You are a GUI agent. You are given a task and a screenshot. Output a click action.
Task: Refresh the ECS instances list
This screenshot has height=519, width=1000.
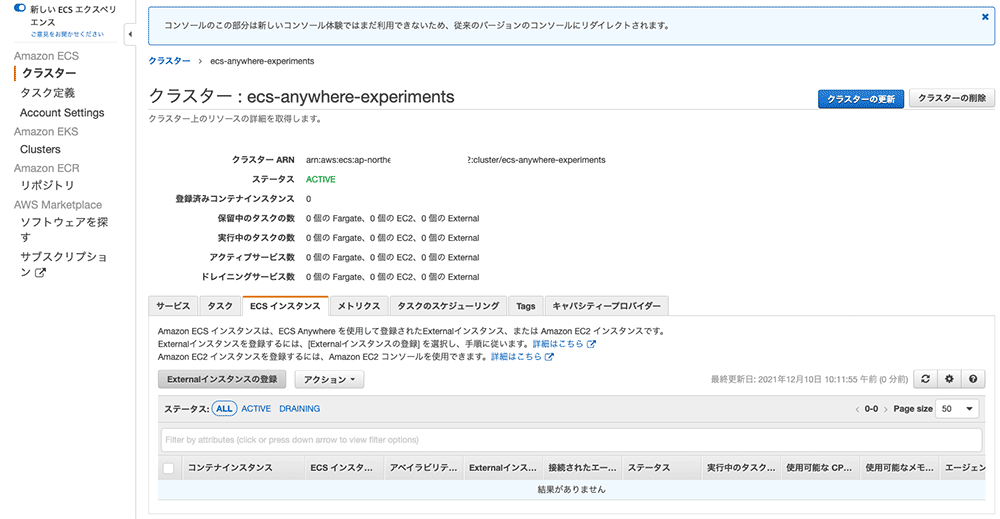(925, 379)
